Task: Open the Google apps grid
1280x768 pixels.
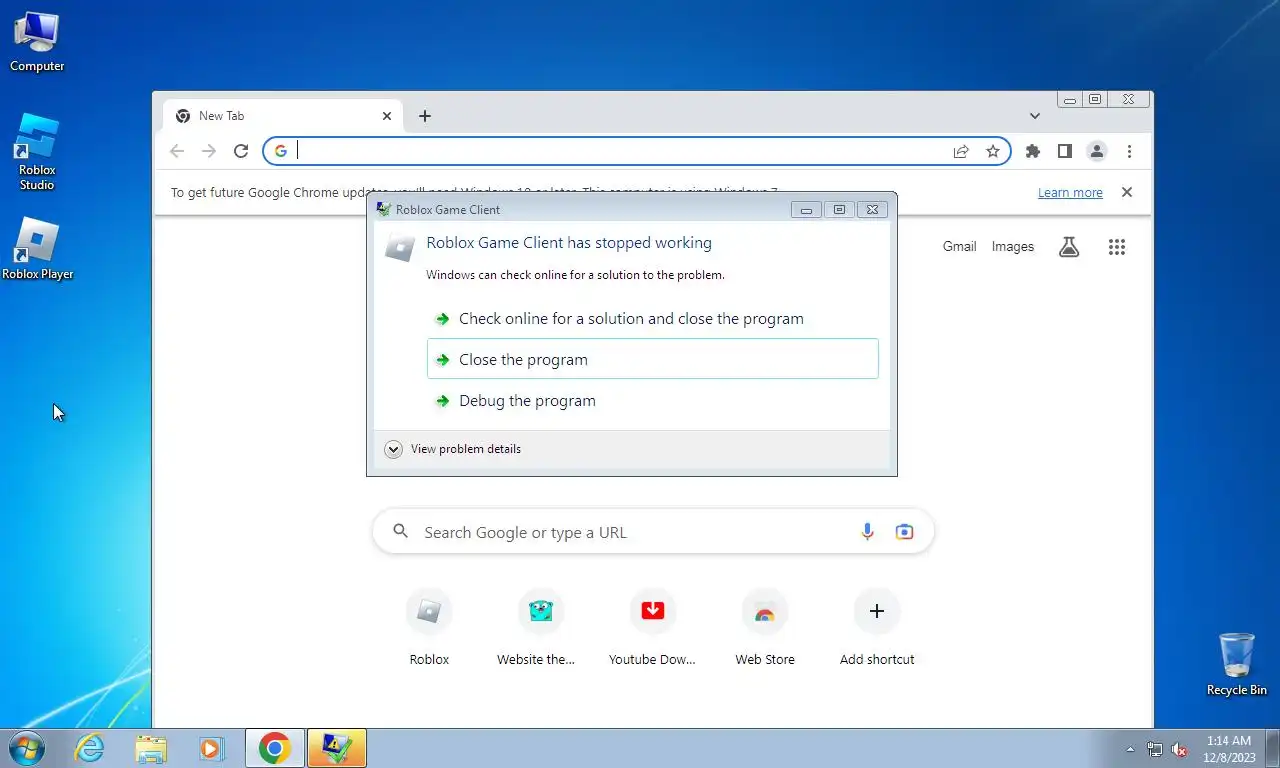Action: (x=1117, y=247)
